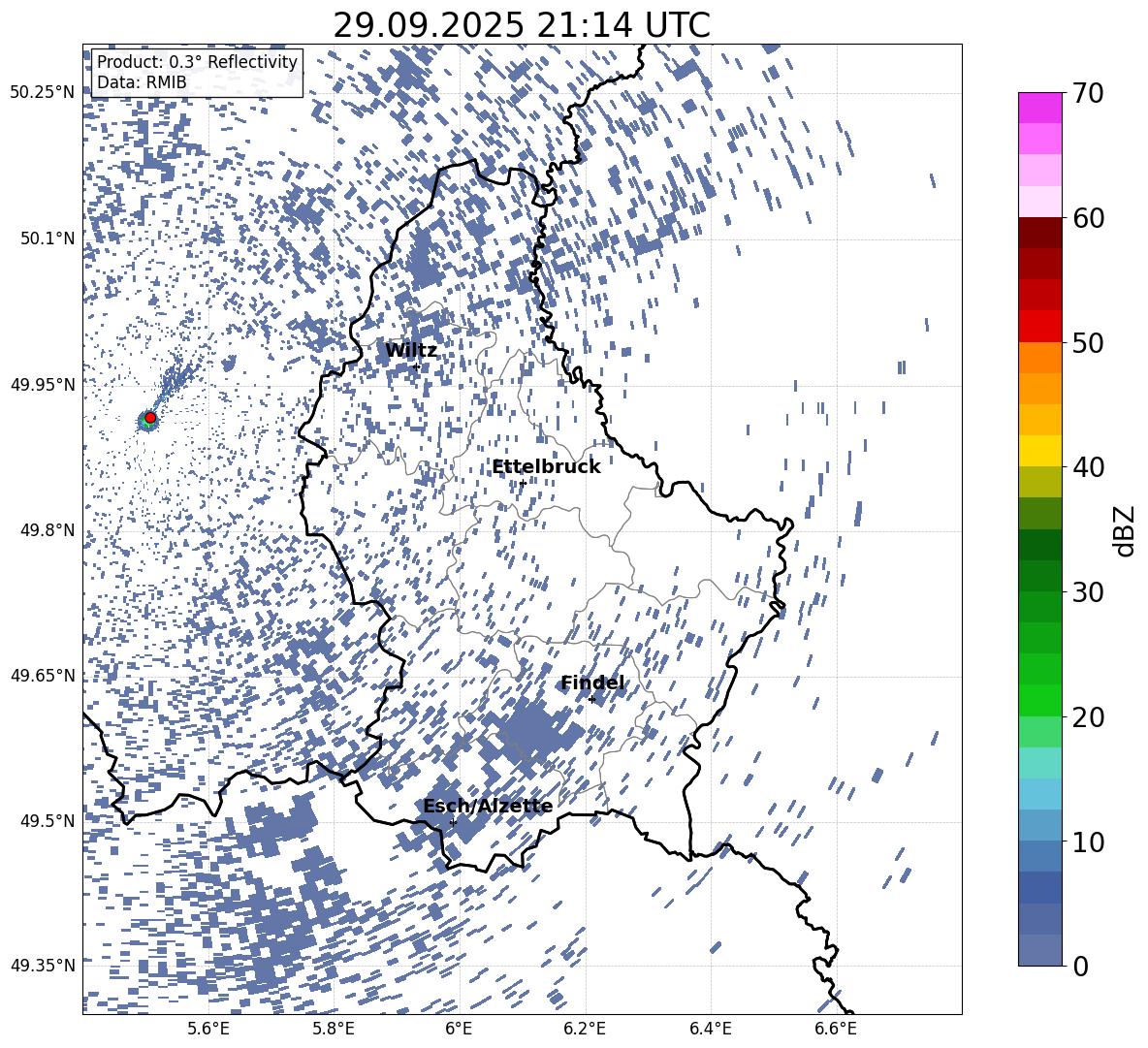Viewport: 1148px width, 1048px height.
Task: Click the 49.8°N latitude tick label
Action: tap(48, 530)
